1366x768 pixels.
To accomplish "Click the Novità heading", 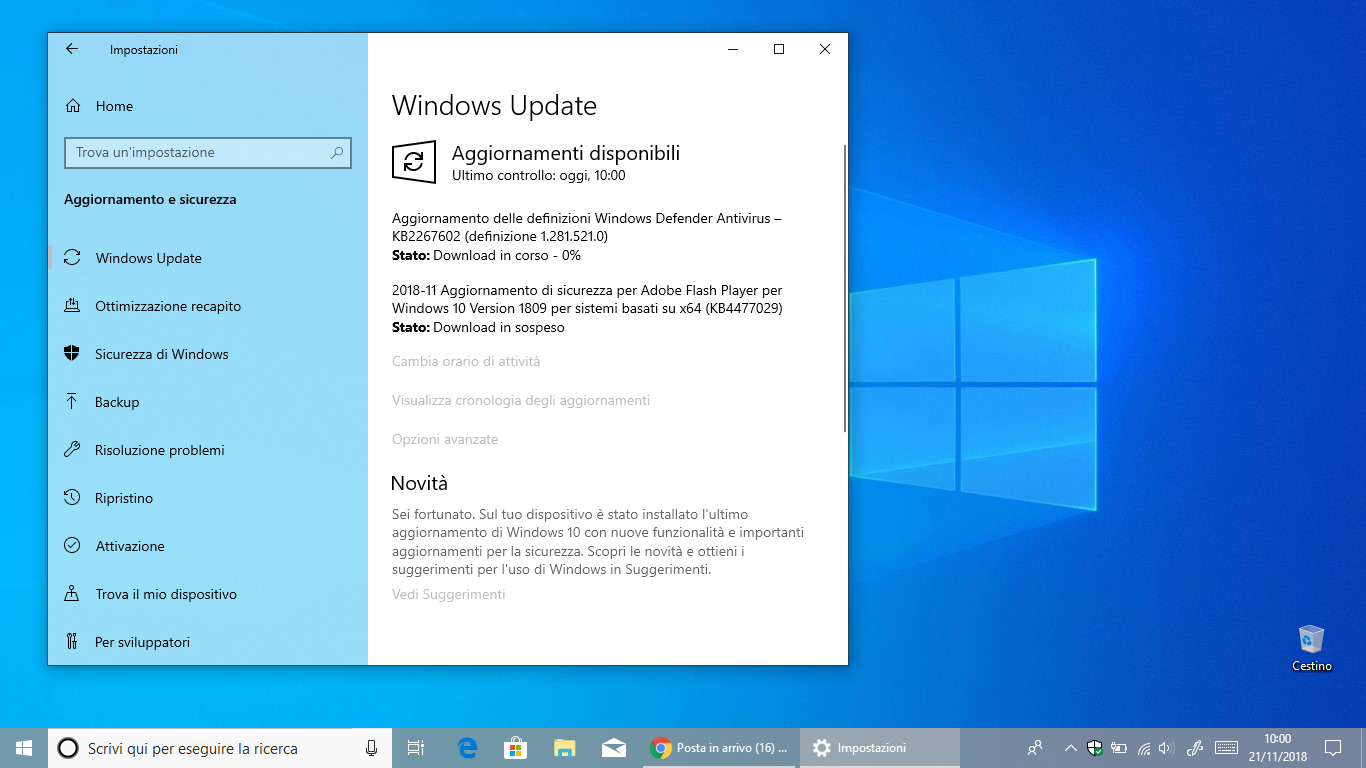I will click(x=419, y=483).
